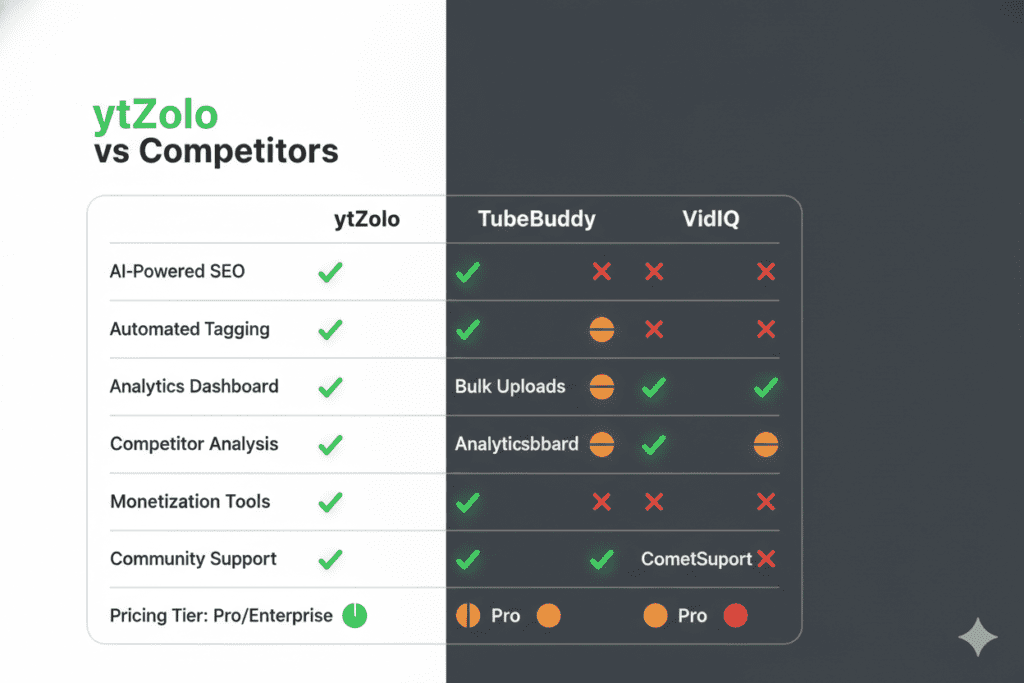Click ytZolo's green checkmark for Monetization Tools
The height and width of the screenshot is (683, 1024).
click(x=330, y=502)
